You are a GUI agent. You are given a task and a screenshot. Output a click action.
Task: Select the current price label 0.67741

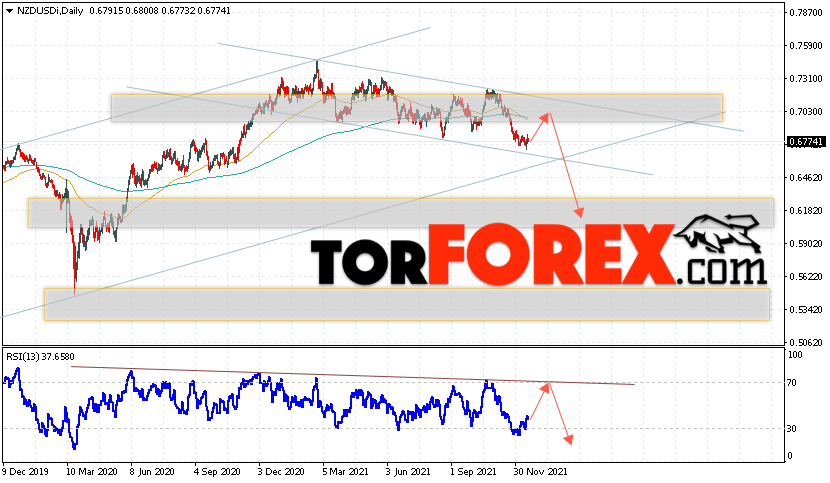point(806,142)
